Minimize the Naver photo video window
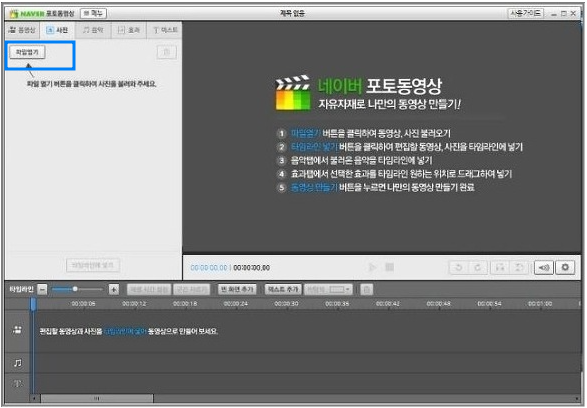Viewport: 587px width, 408px height. pos(554,14)
